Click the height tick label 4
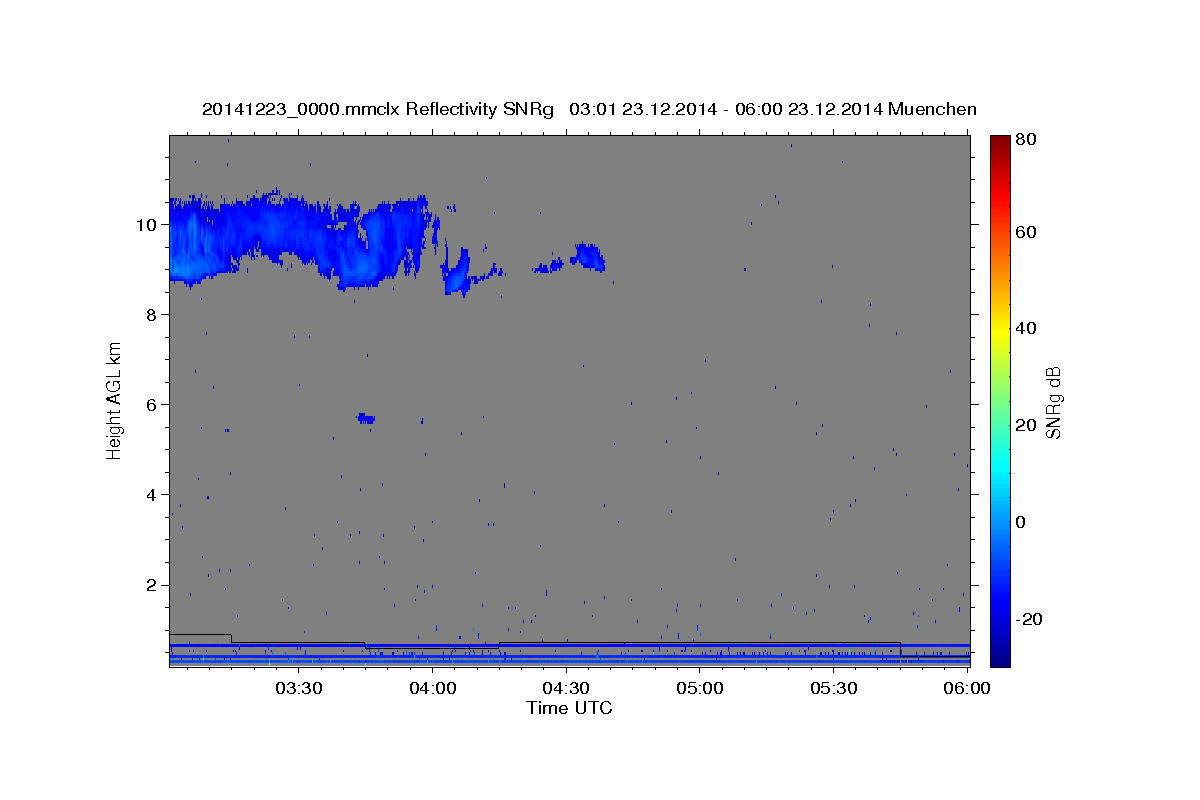 tap(152, 494)
